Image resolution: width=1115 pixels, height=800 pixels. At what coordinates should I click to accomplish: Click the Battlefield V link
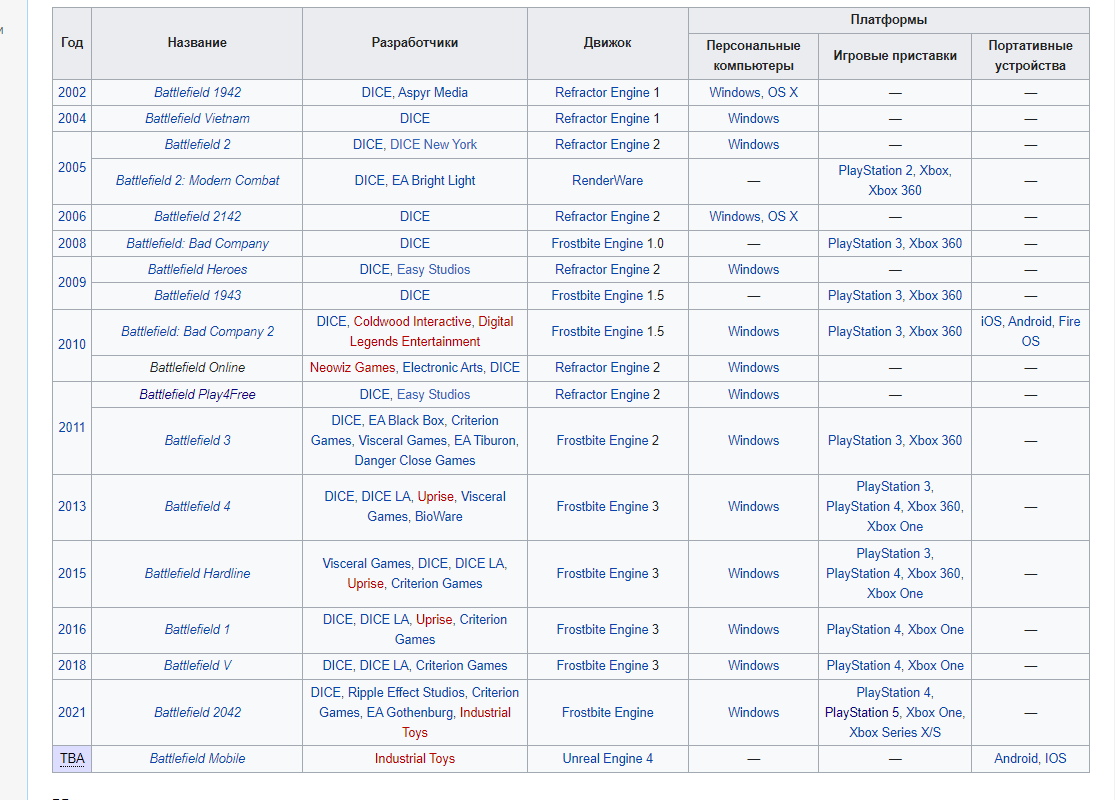[197, 666]
